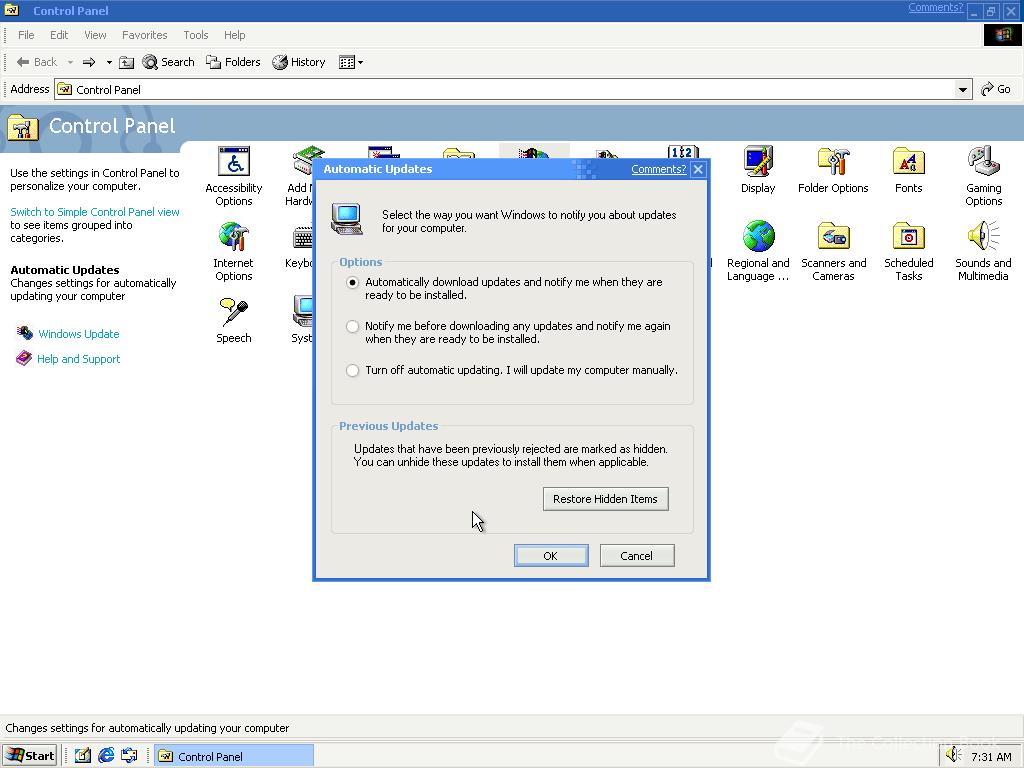Expand the Forward button history dropdown

point(108,62)
